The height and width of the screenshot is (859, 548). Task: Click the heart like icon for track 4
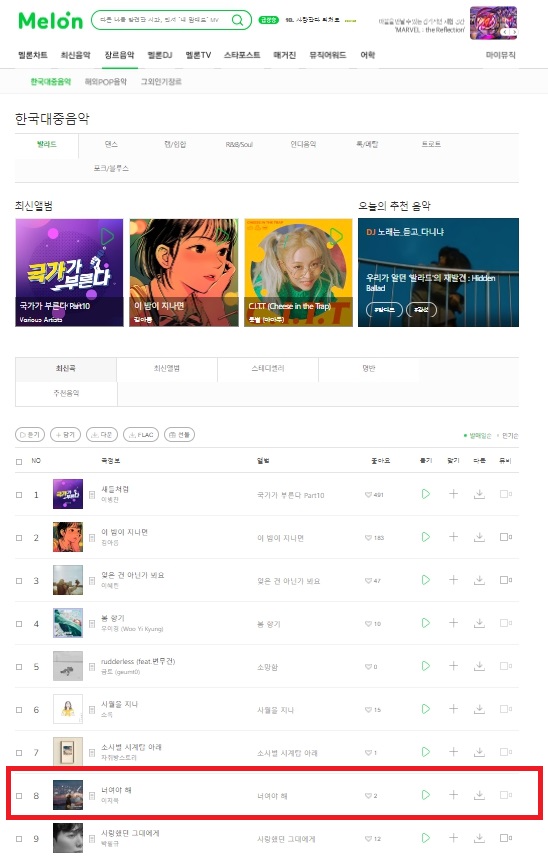pyautogui.click(x=368, y=623)
